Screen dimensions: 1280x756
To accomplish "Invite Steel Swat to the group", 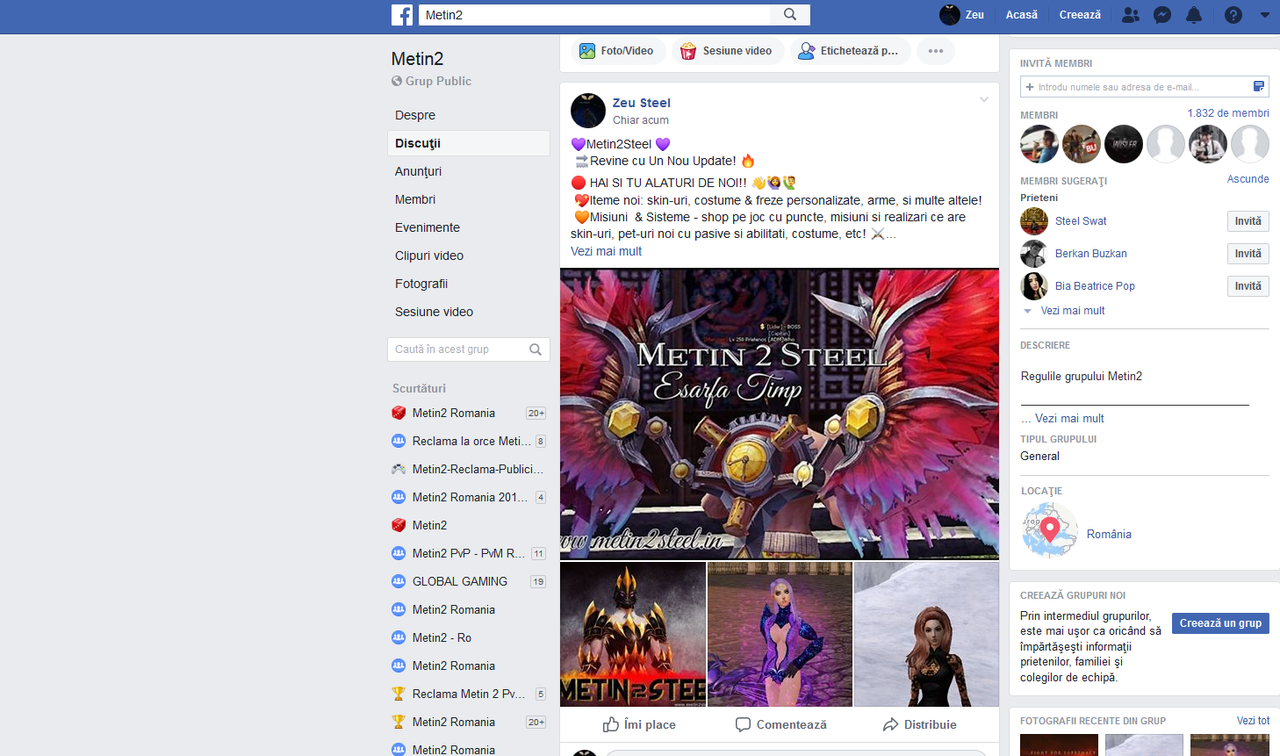I will tap(1247, 221).
